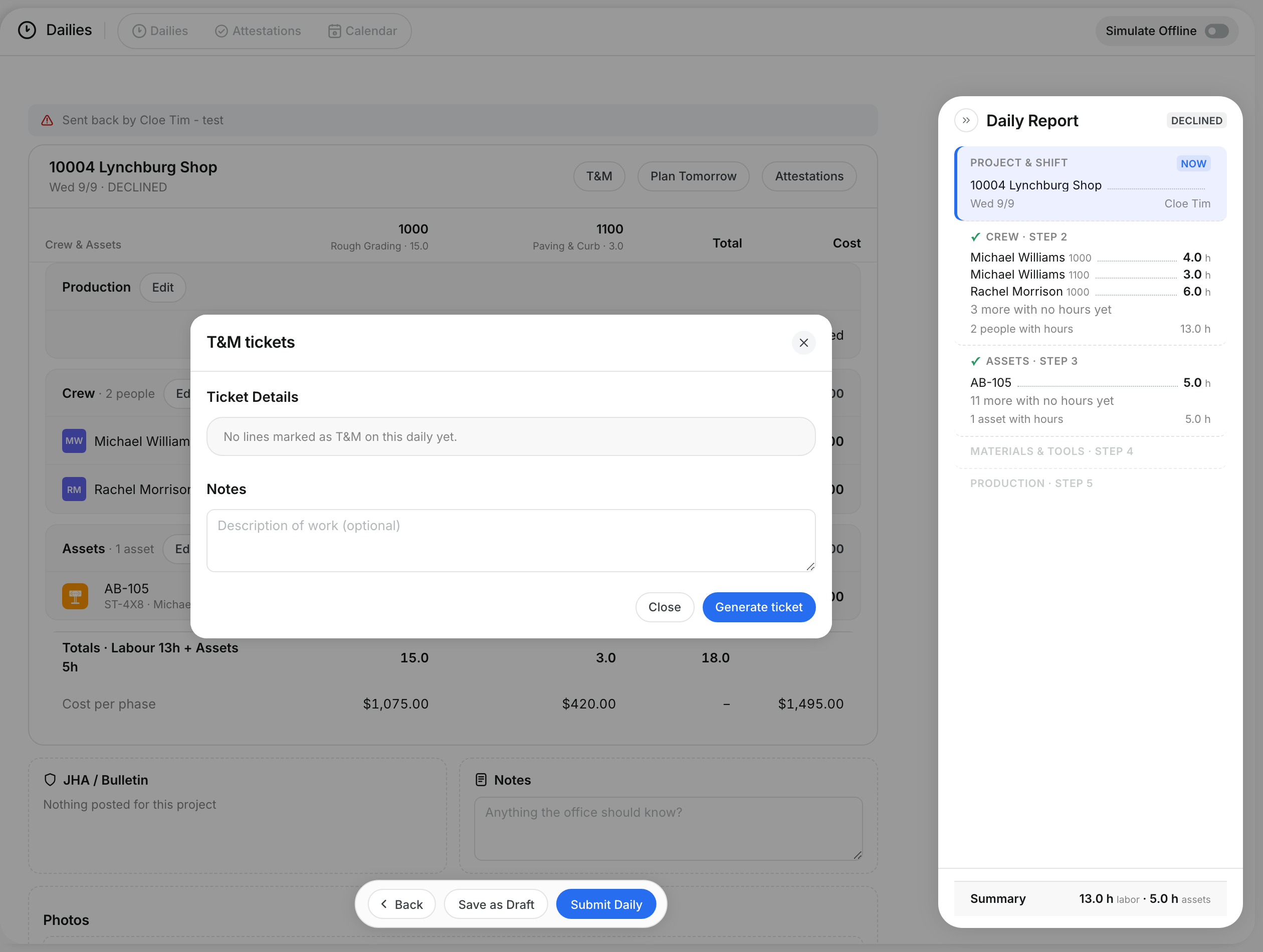Click the 1000 Rough Grading column header

coord(379,236)
